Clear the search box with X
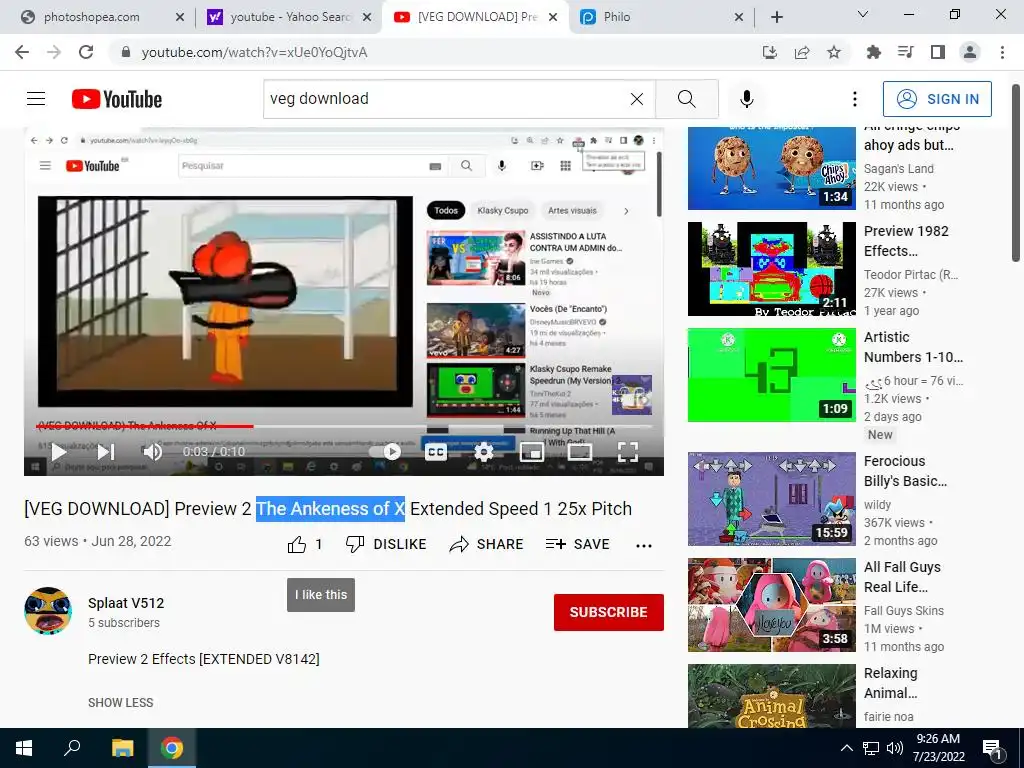This screenshot has height=768, width=1024. click(x=637, y=99)
